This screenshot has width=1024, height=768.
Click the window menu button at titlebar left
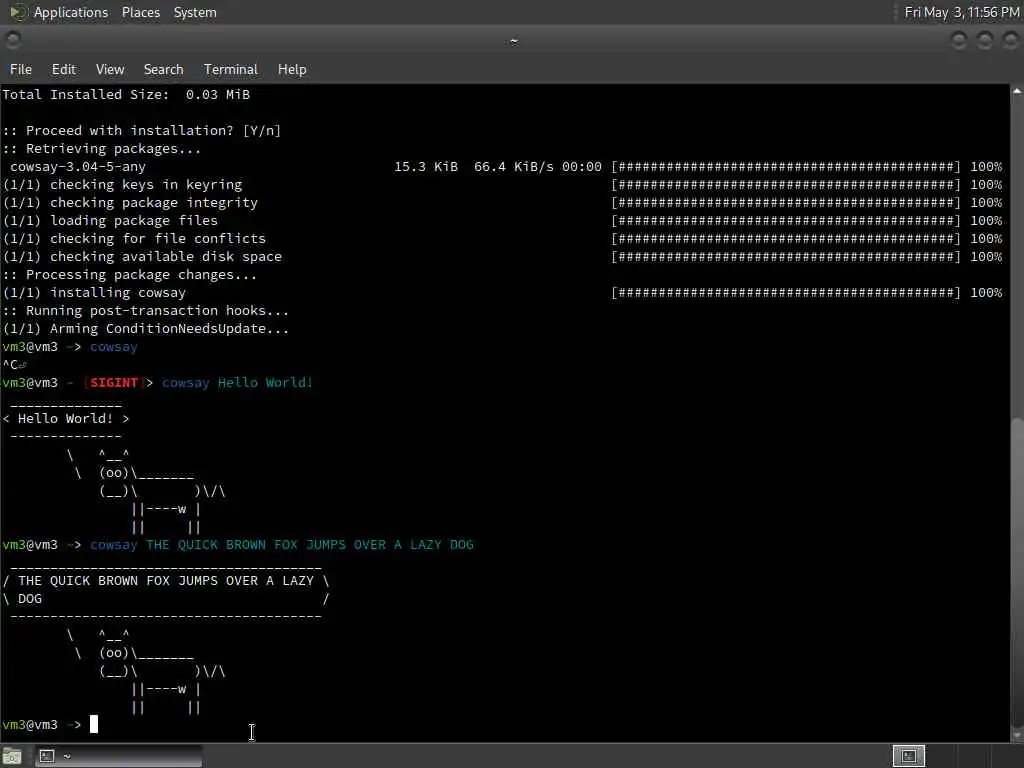(x=12, y=40)
